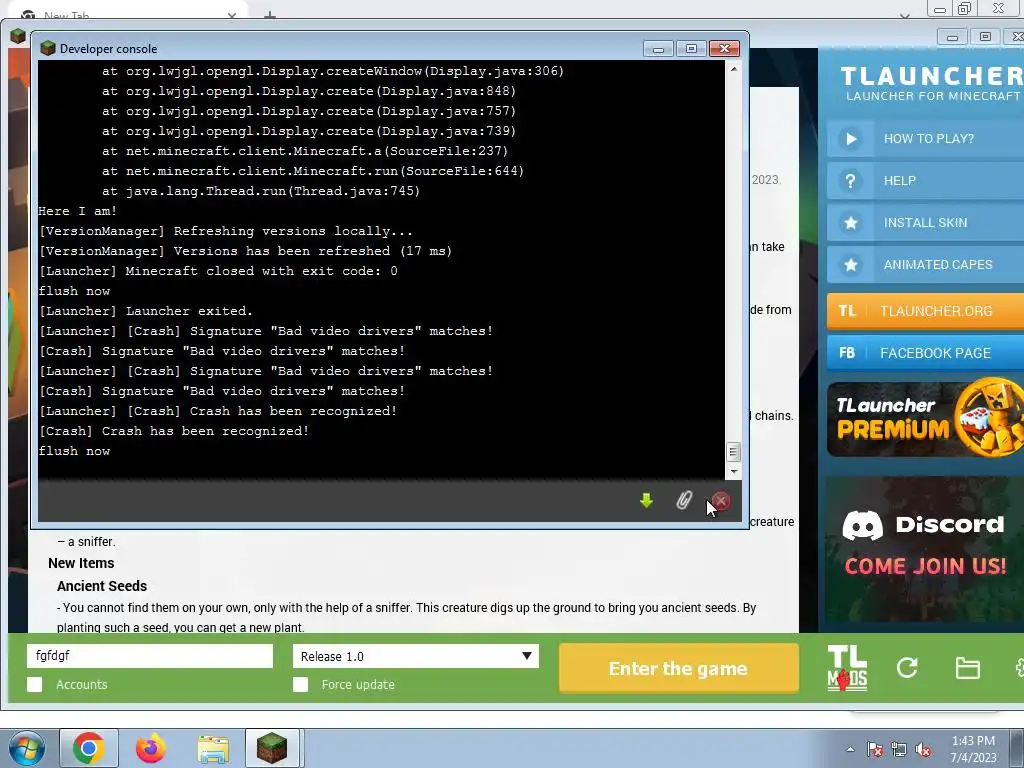This screenshot has width=1024, height=768.
Task: Click the muted volume tray icon
Action: coord(923,749)
